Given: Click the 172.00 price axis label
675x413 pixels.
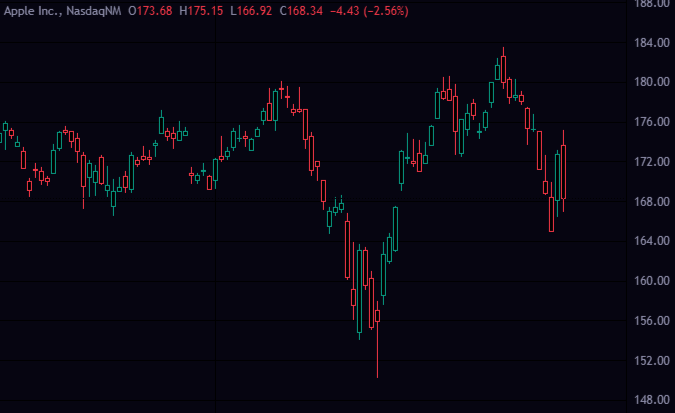Looking at the screenshot, I should 650,162.
